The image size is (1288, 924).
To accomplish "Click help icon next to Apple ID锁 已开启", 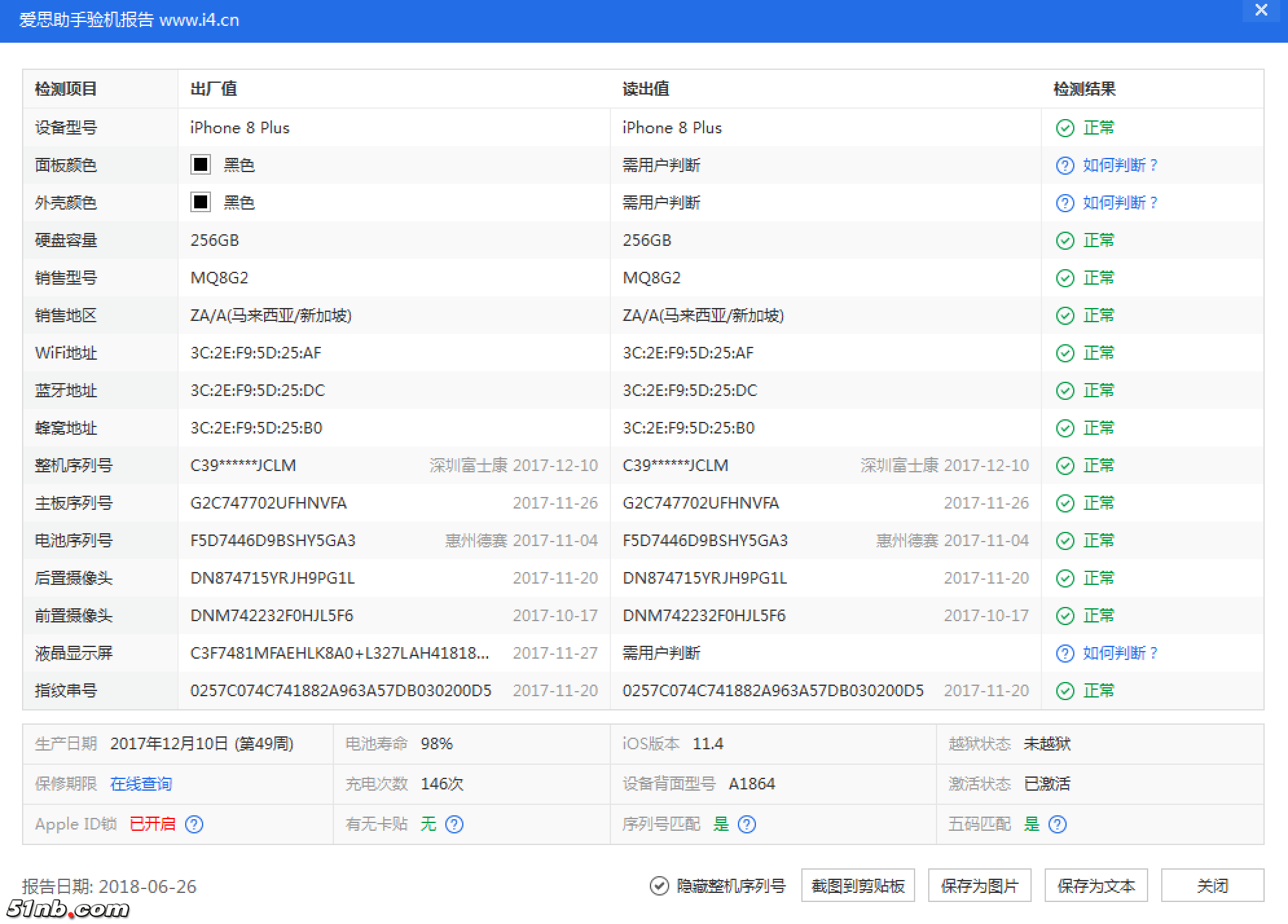I will [194, 824].
